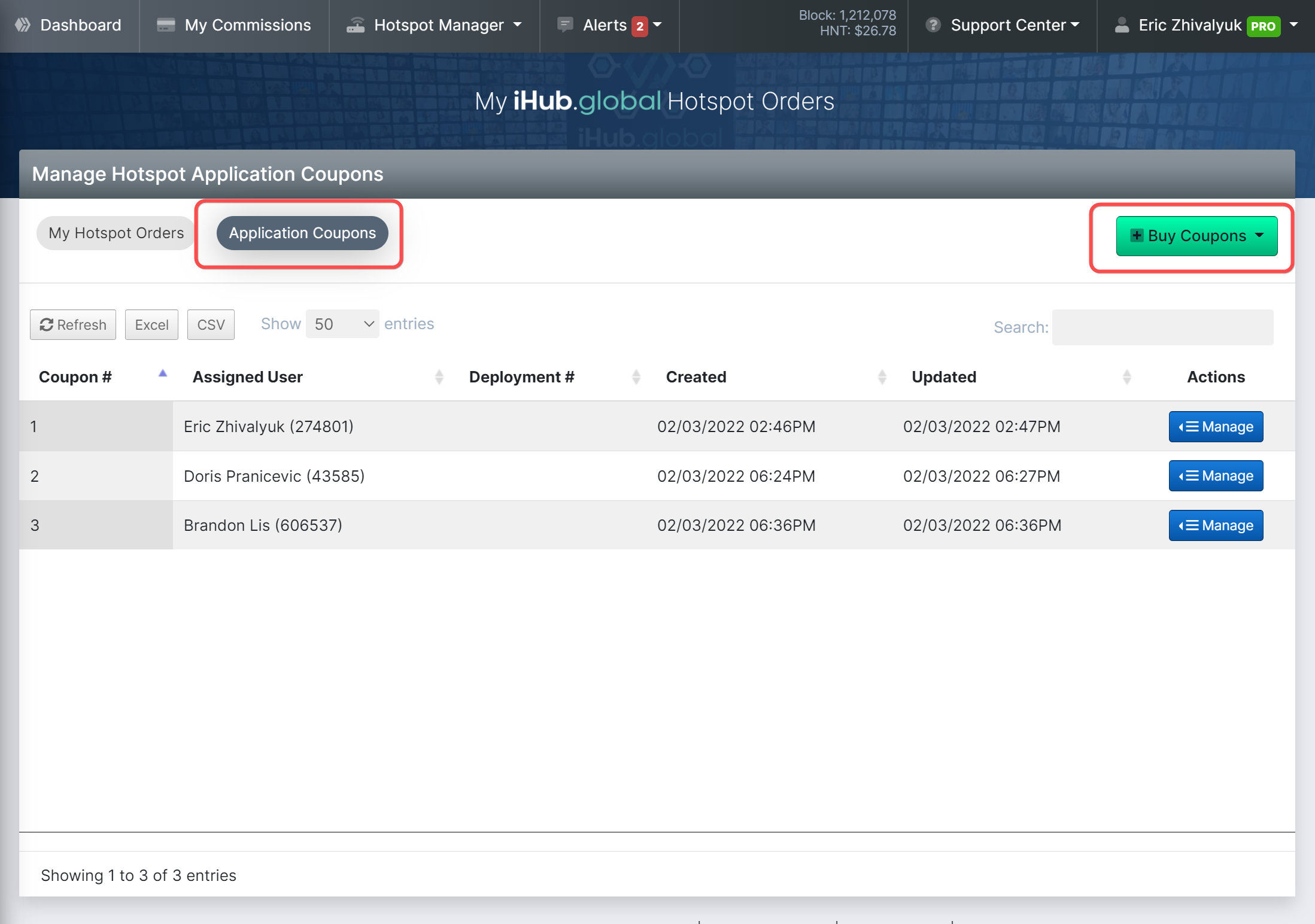The width and height of the screenshot is (1315, 924).
Task: Sort by Deployment # column
Action: pos(548,377)
